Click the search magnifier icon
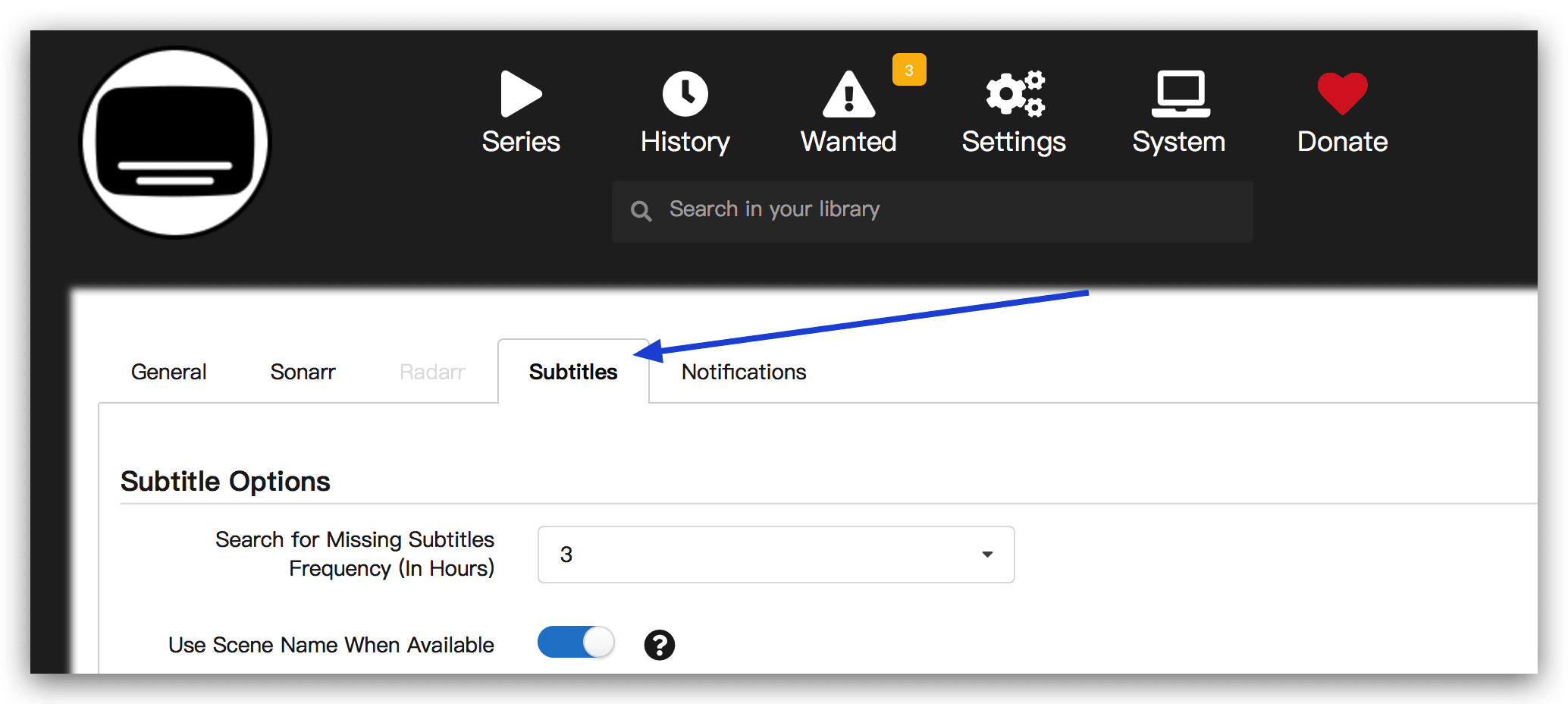Image resolution: width=1568 pixels, height=704 pixels. [x=641, y=211]
